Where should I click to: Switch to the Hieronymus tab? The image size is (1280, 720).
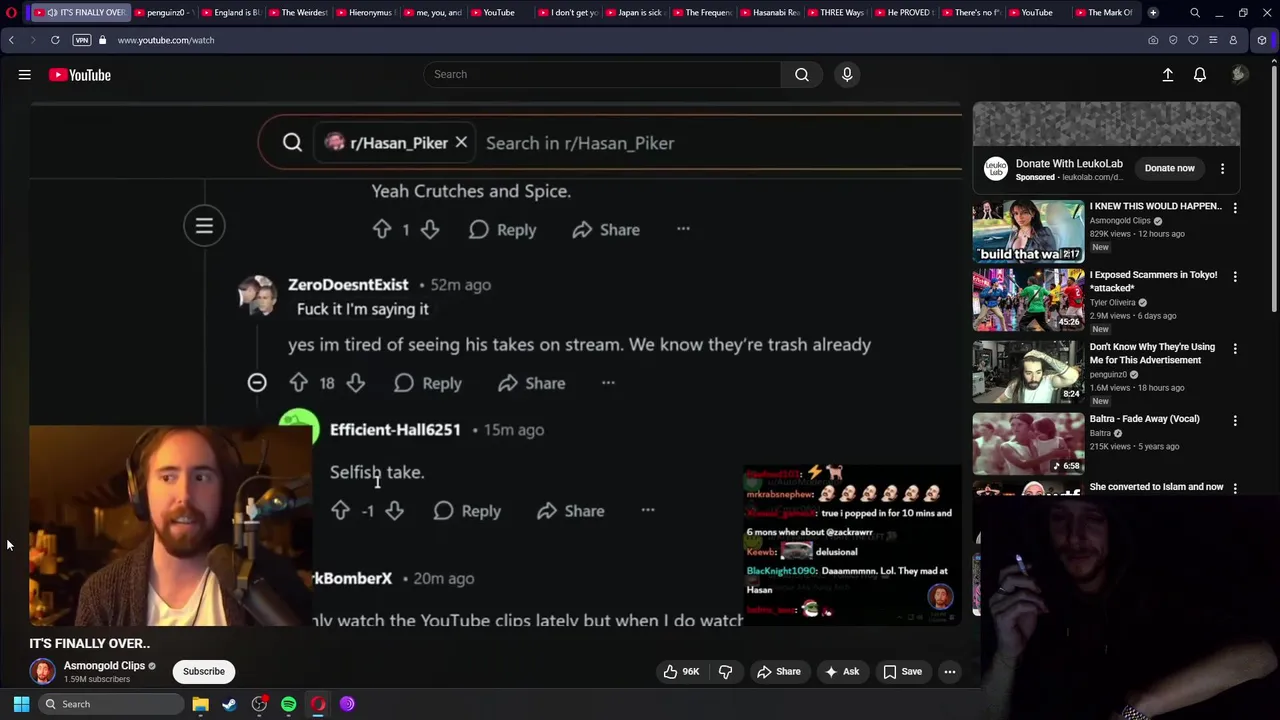[x=365, y=12]
